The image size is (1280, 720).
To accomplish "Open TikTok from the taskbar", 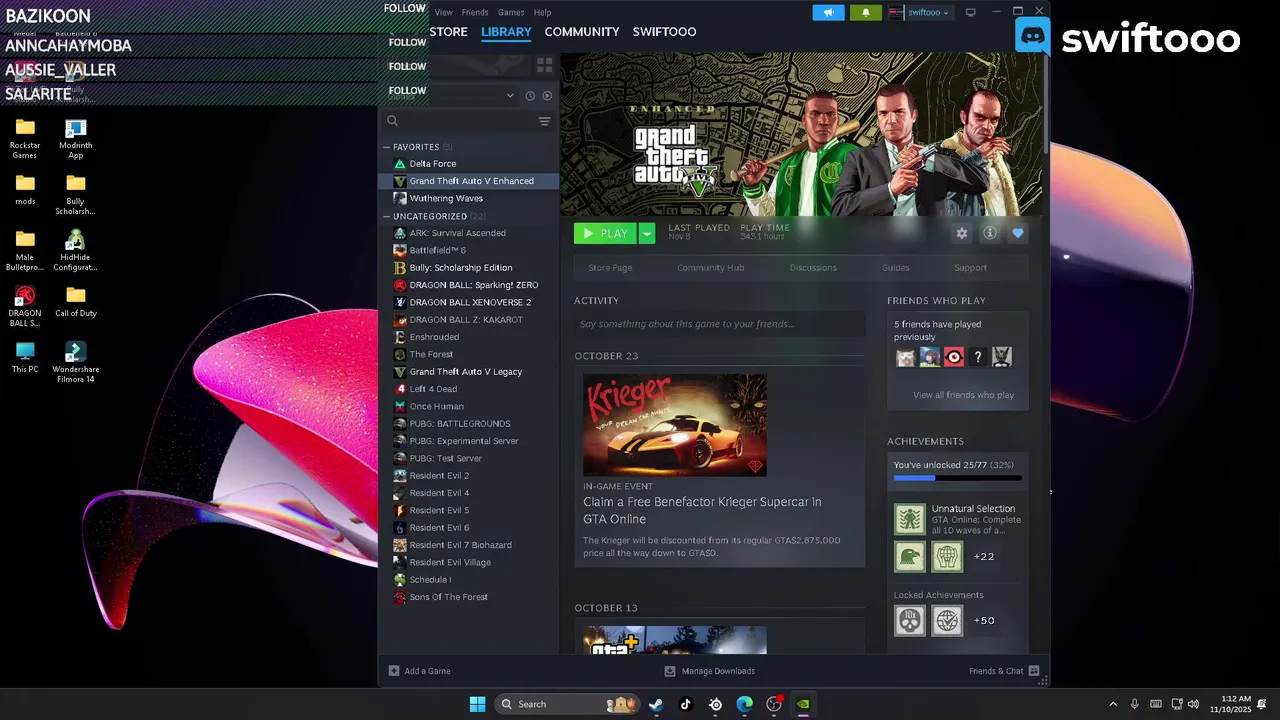I will [x=686, y=704].
